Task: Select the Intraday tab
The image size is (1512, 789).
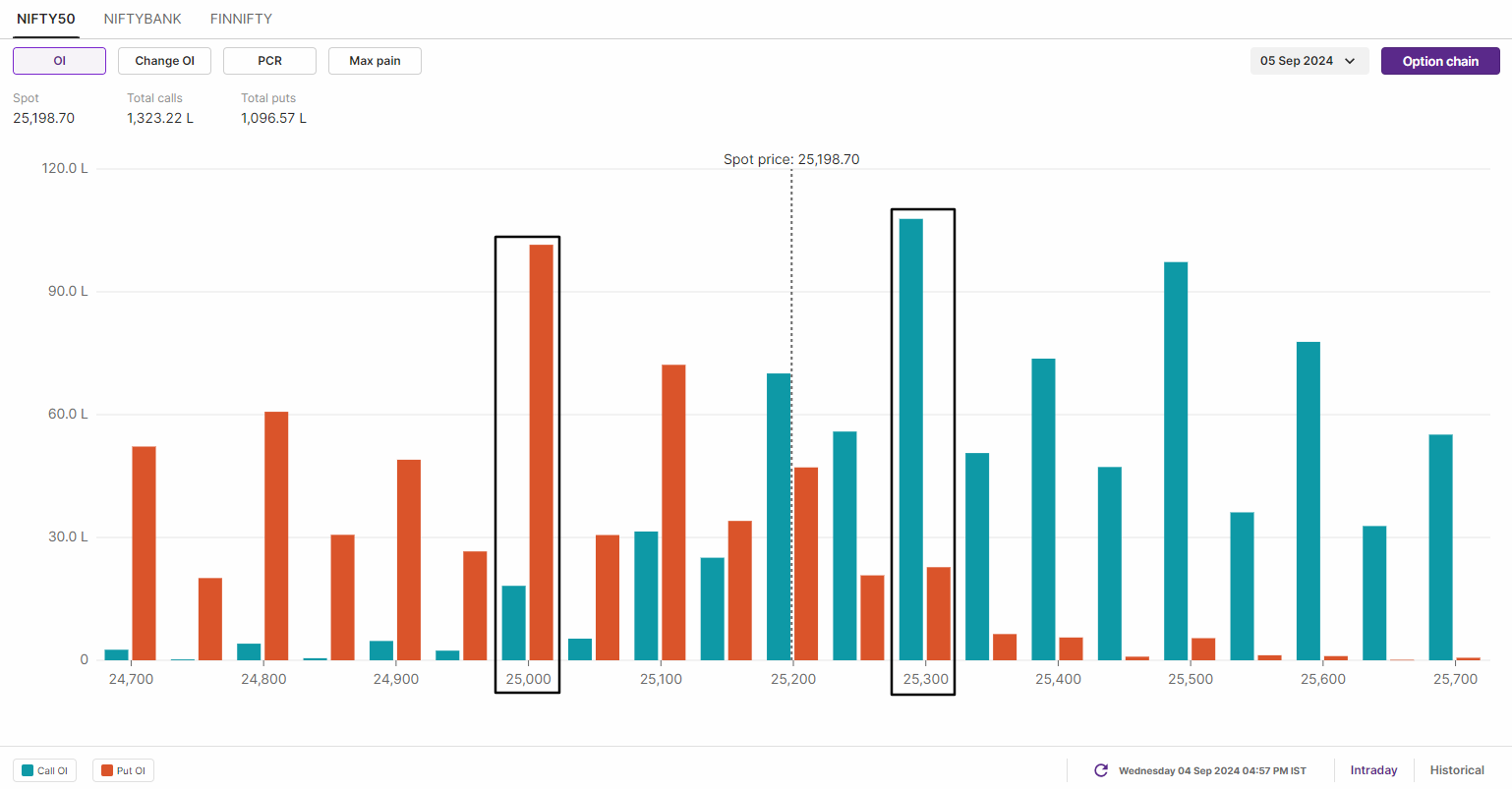Action: [x=1373, y=770]
